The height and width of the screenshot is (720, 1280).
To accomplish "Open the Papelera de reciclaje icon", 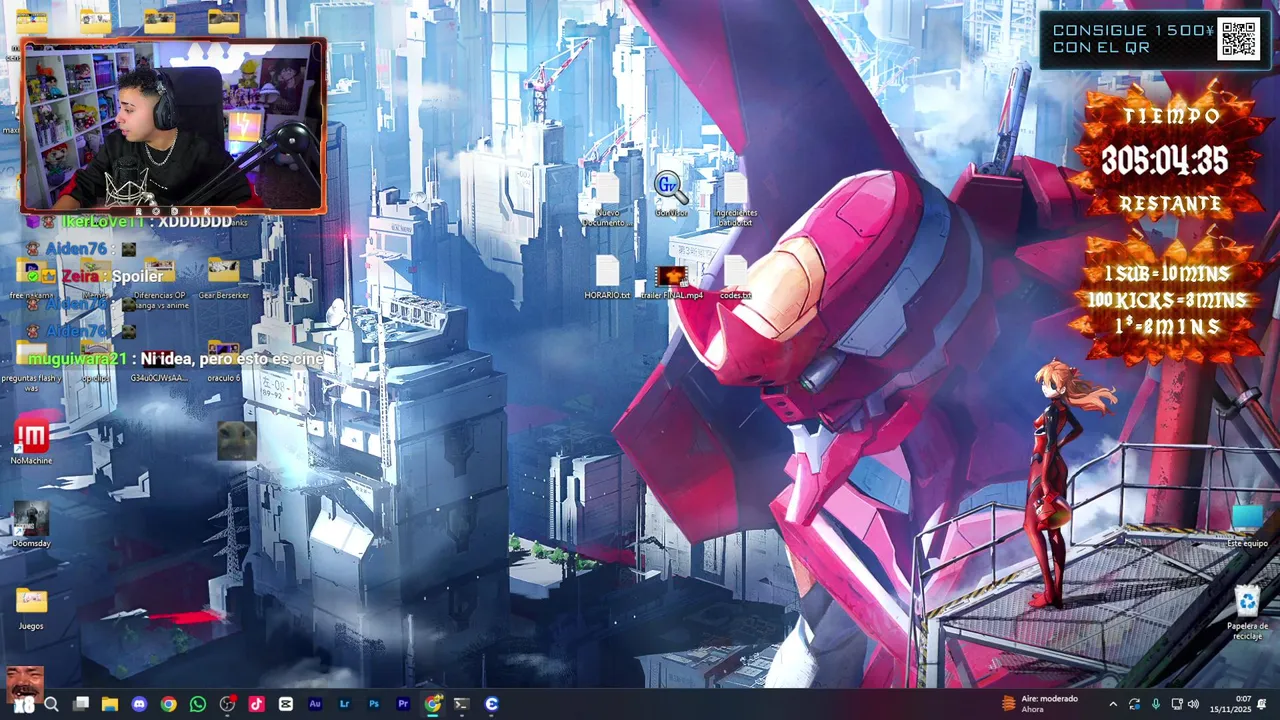I will [1247, 613].
